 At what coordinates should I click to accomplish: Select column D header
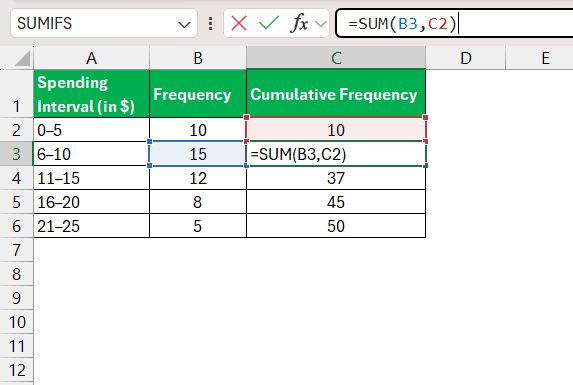pyautogui.click(x=466, y=58)
